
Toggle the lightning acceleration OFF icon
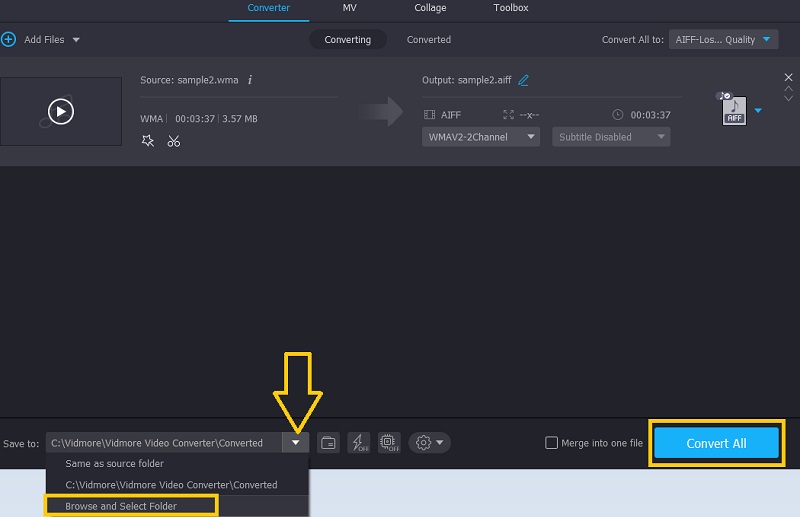[x=358, y=443]
